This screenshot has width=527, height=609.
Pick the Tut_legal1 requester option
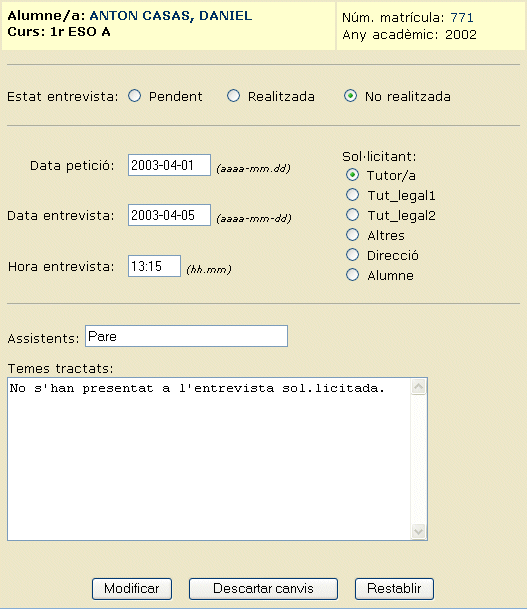(x=352, y=195)
